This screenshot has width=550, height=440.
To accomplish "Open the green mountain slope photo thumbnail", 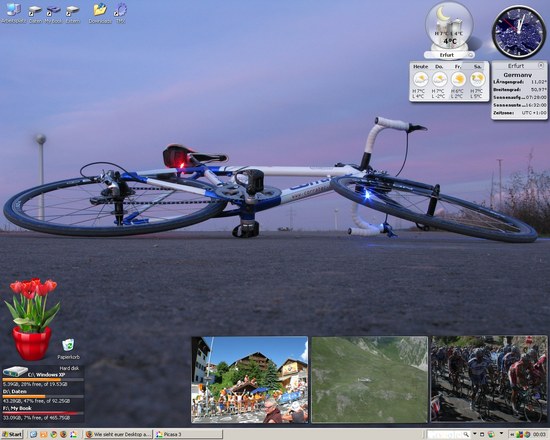I will coord(370,380).
